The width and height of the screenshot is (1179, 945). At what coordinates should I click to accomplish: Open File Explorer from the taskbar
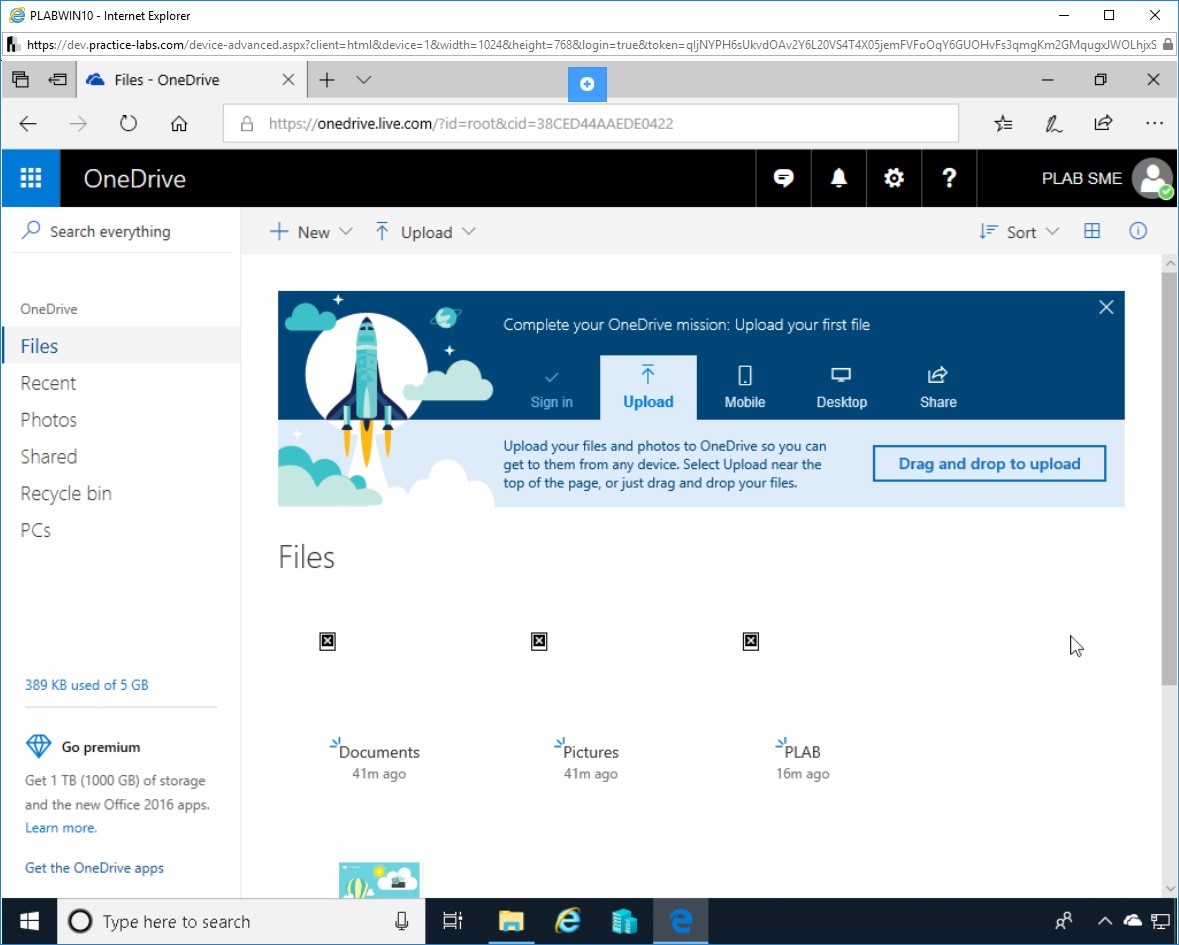pos(511,921)
